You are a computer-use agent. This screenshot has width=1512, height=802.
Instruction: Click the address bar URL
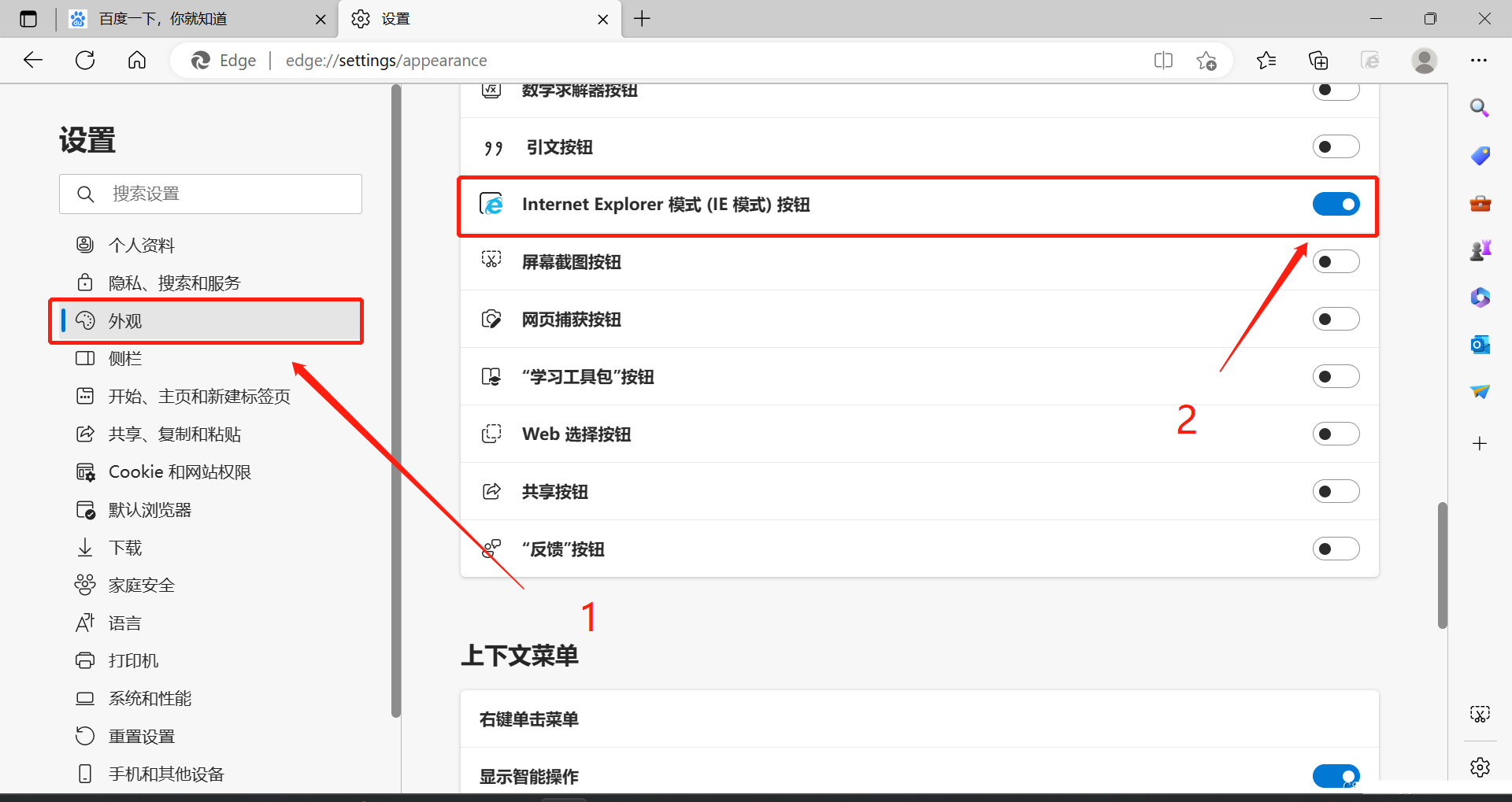point(386,61)
